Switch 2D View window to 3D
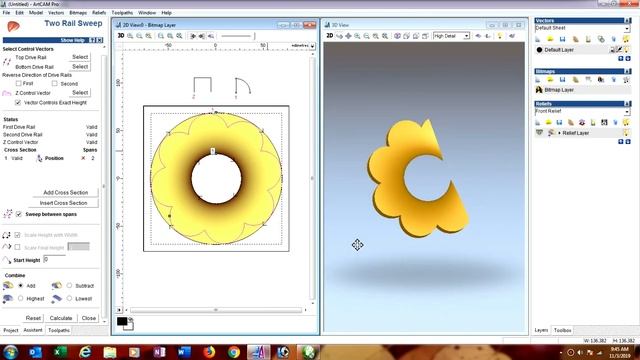Image resolution: width=640 pixels, height=360 pixels. [121, 36]
